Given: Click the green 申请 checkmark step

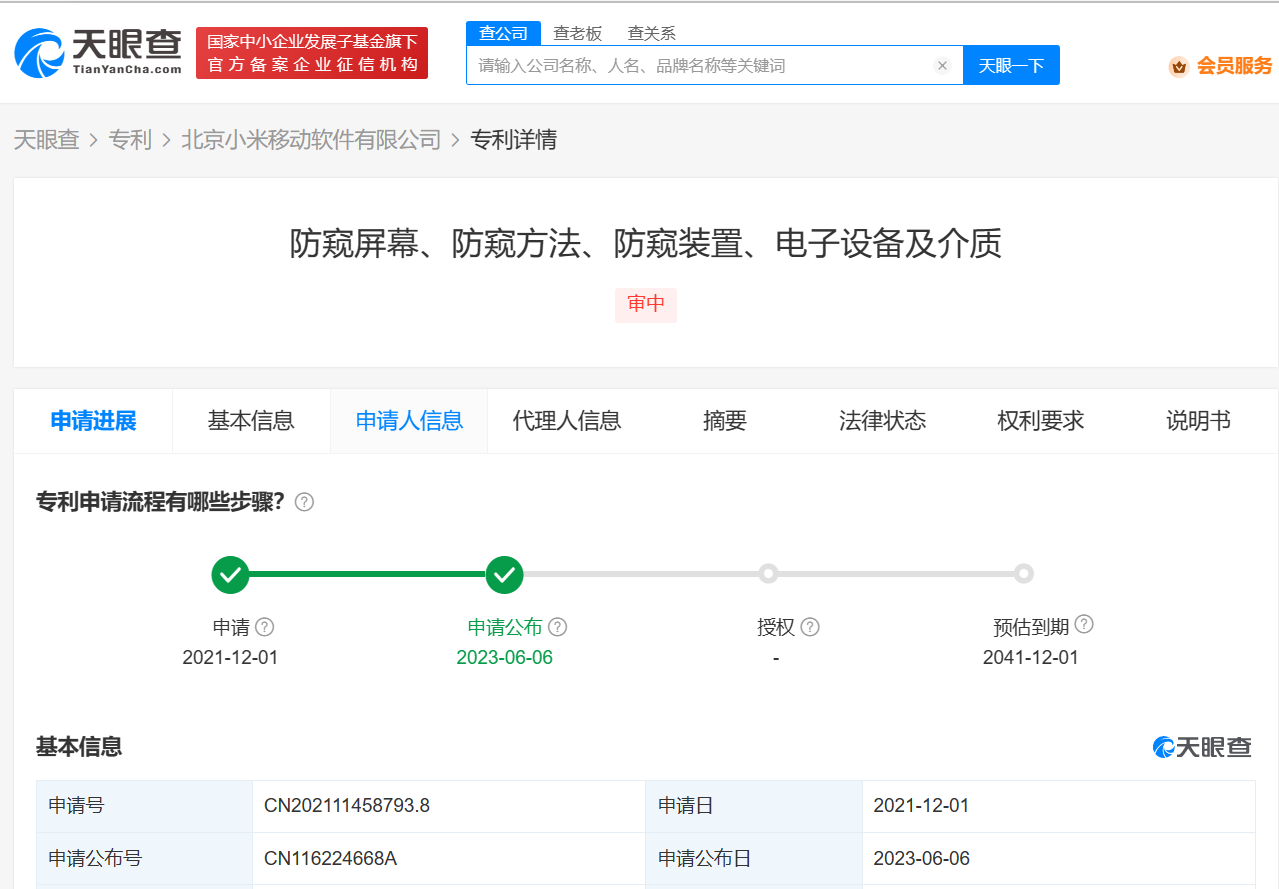Looking at the screenshot, I should click(x=230, y=574).
